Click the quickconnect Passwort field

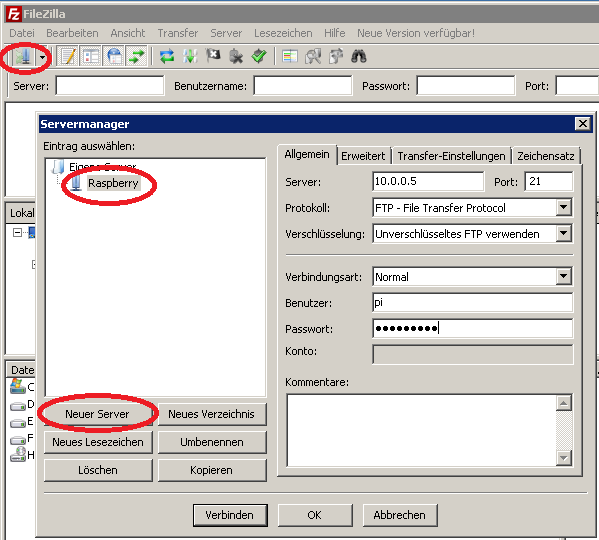[466, 86]
